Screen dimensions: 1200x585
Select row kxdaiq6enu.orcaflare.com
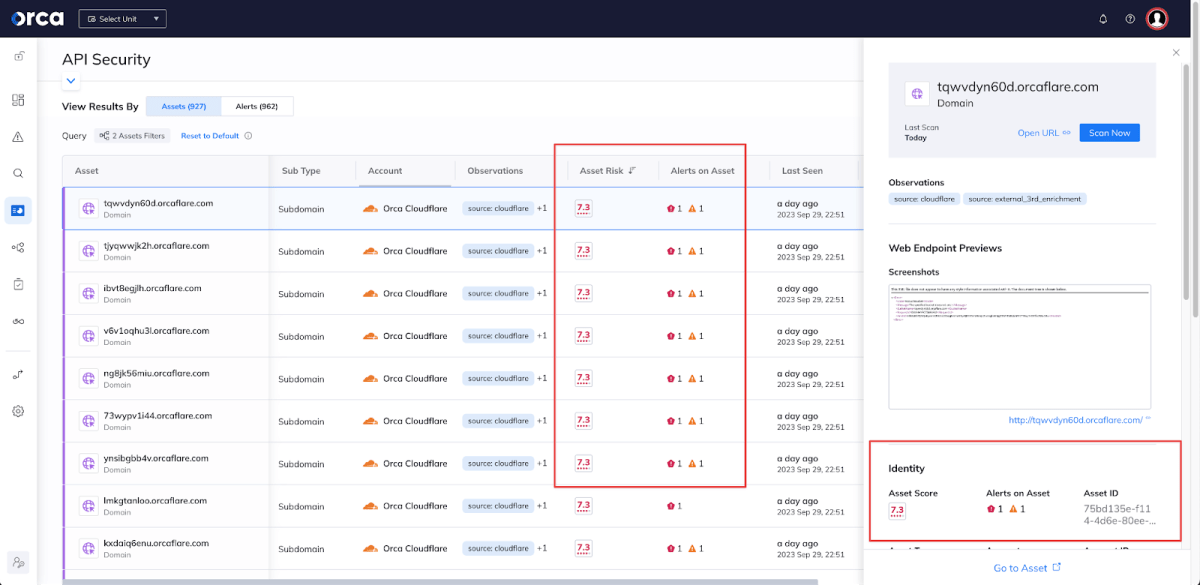tap(462, 548)
